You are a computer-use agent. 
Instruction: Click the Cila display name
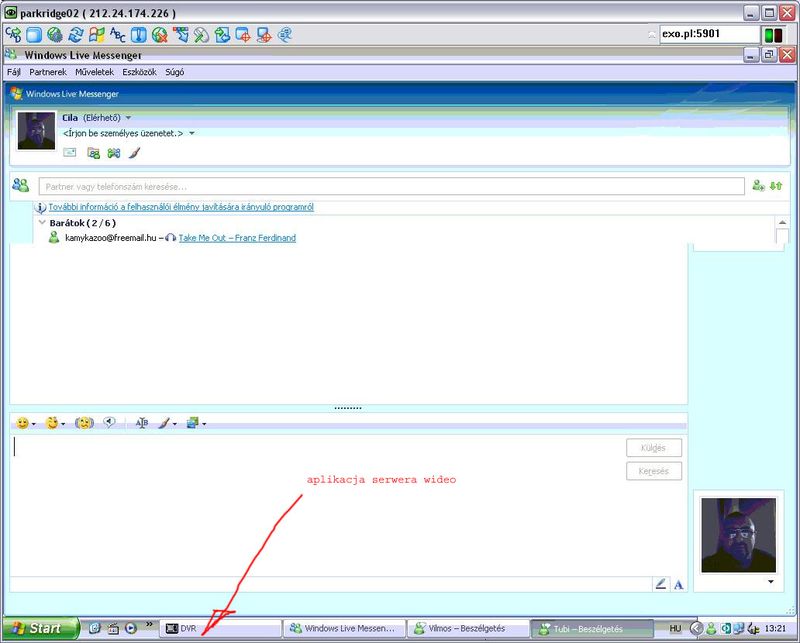tap(70, 118)
